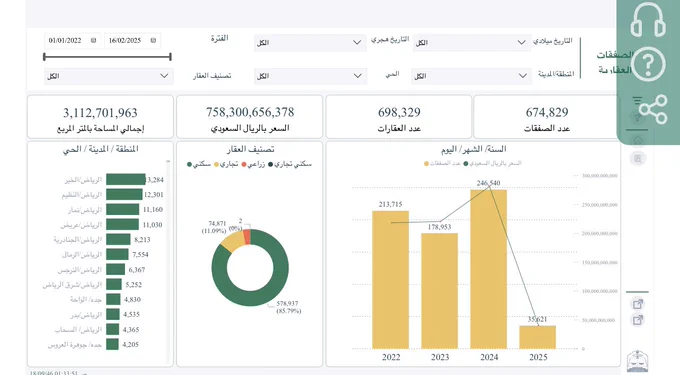680x375 pixels.
Task: Toggle the تجاري legend item
Action: [x=226, y=164]
